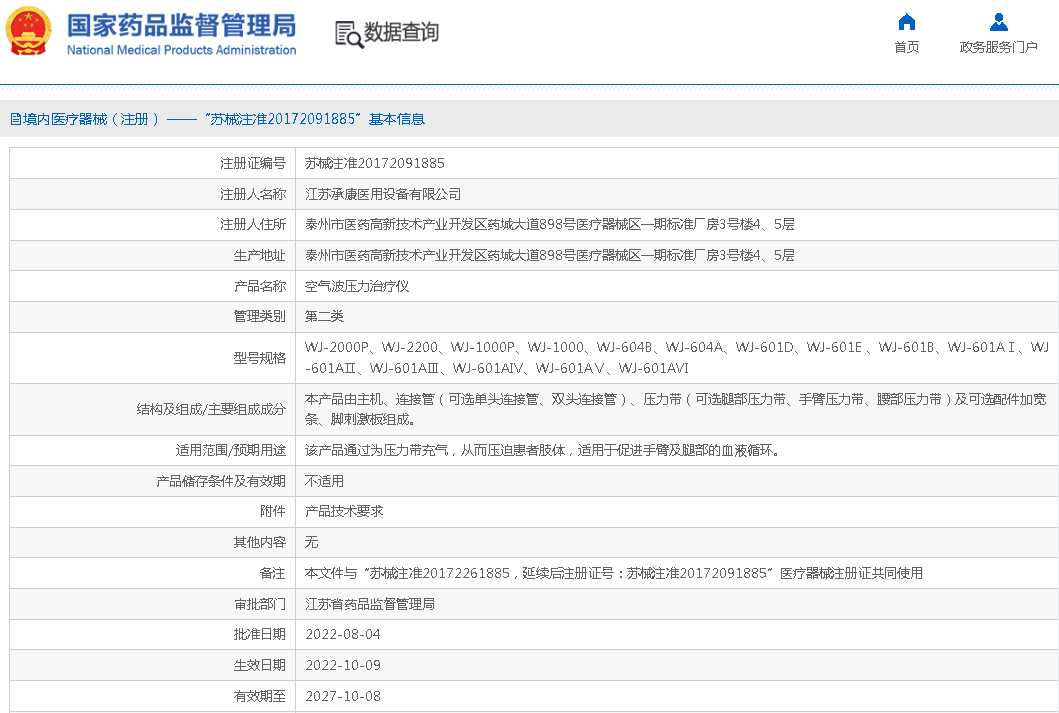Open the 首页 text link
This screenshot has height=713, width=1059.
coord(906,47)
